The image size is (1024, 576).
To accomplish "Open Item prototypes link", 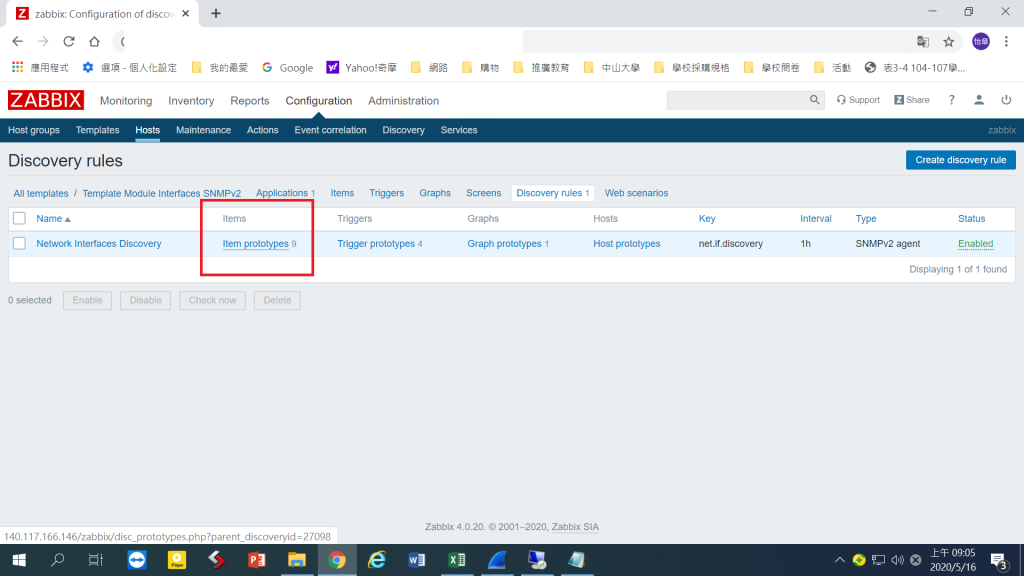I will 255,244.
